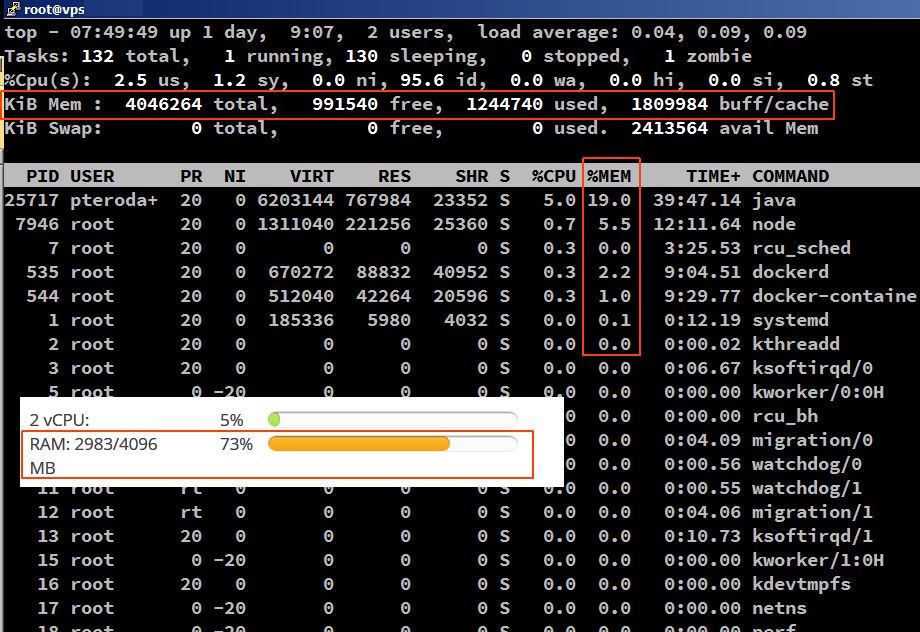Click PID 25717 in the process list
The width and height of the screenshot is (920, 632).
pos(32,200)
